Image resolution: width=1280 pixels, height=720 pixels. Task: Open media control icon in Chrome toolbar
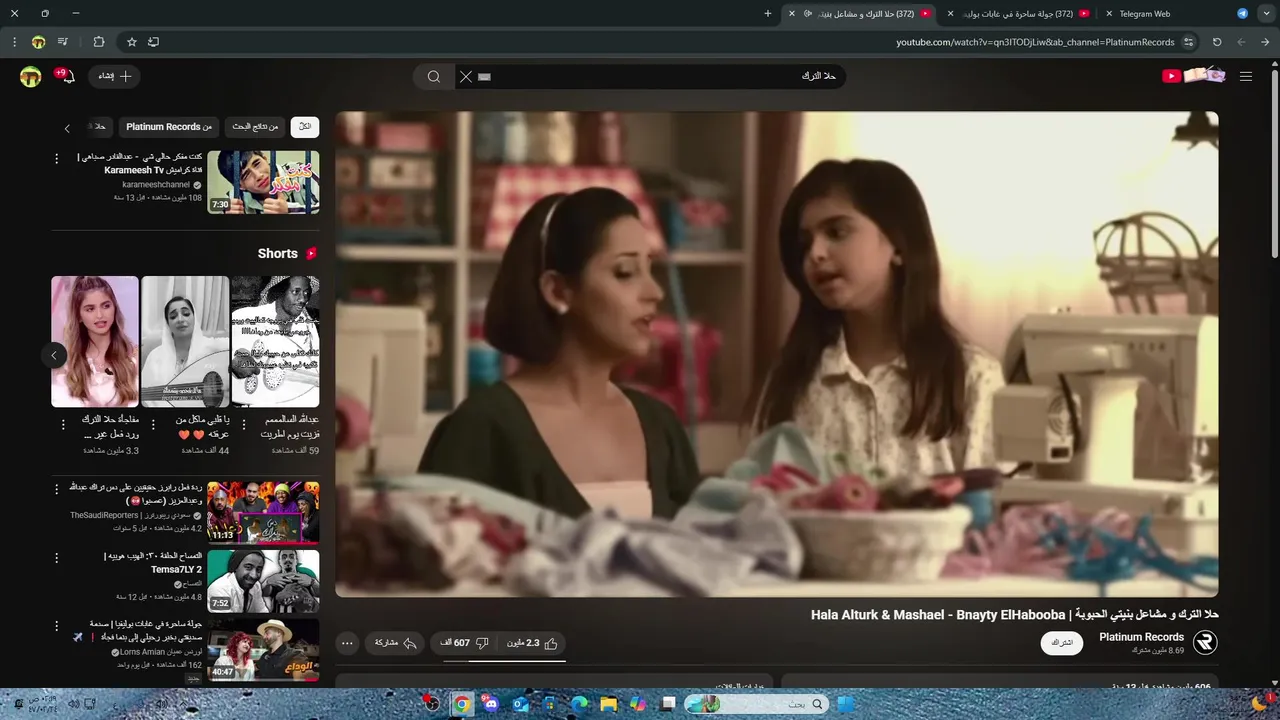click(x=63, y=42)
